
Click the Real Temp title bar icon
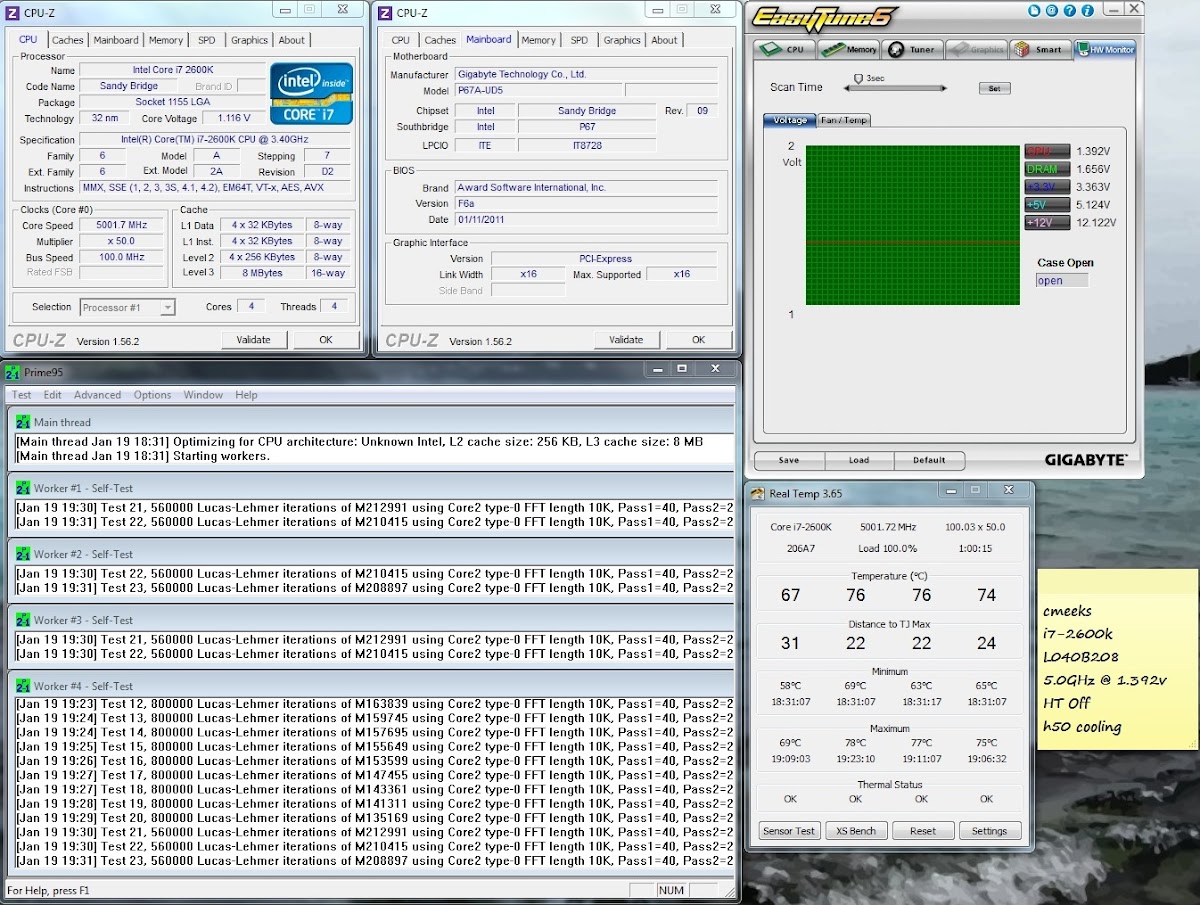[x=759, y=493]
